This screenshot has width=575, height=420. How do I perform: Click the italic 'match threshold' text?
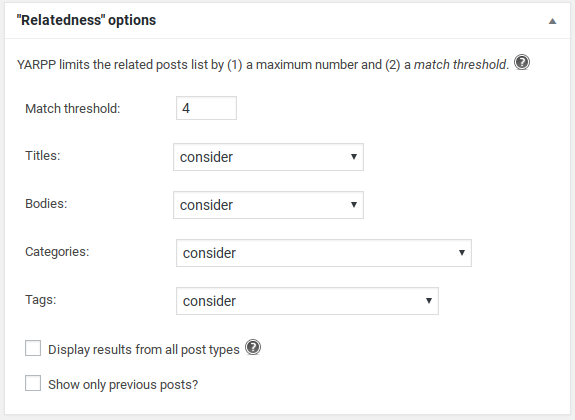coord(460,65)
